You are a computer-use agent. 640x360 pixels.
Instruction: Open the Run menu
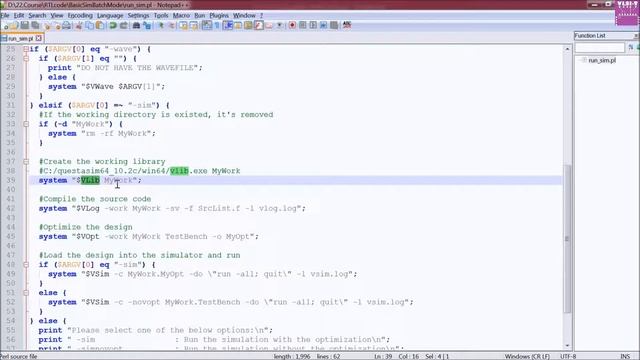coord(200,16)
